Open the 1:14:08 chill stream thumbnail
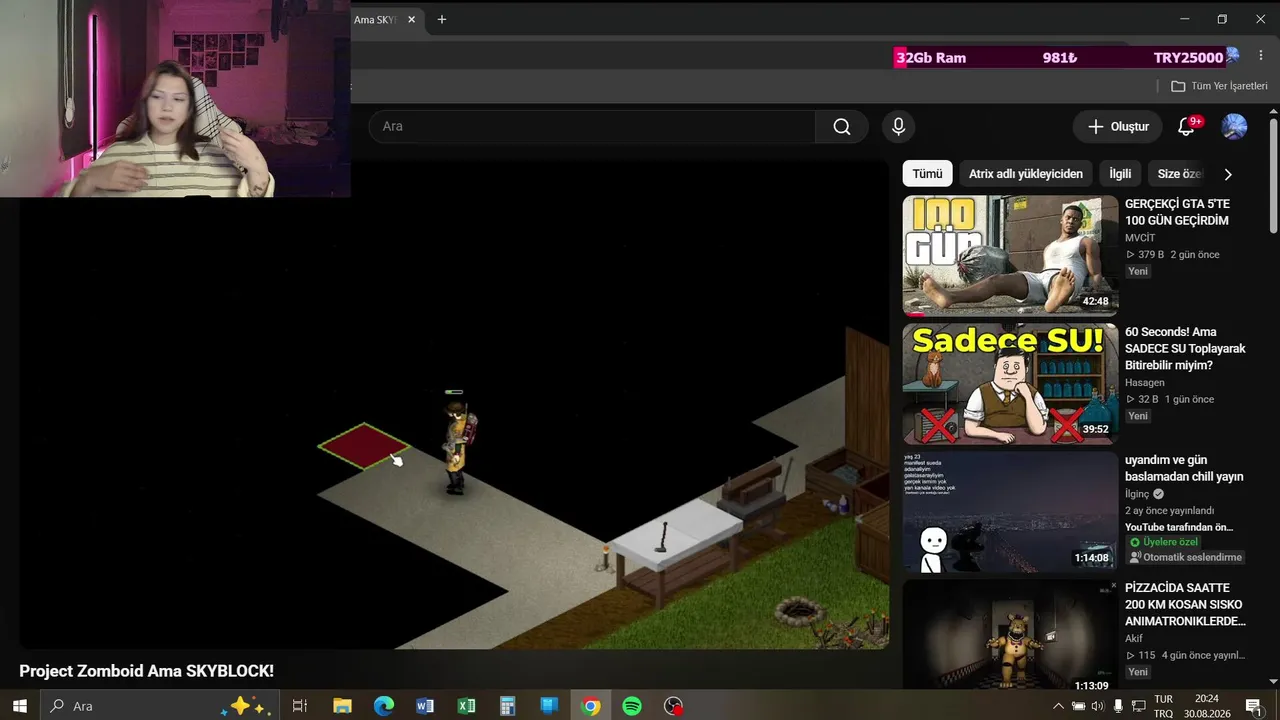Viewport: 1280px width, 720px height. 1010,512
